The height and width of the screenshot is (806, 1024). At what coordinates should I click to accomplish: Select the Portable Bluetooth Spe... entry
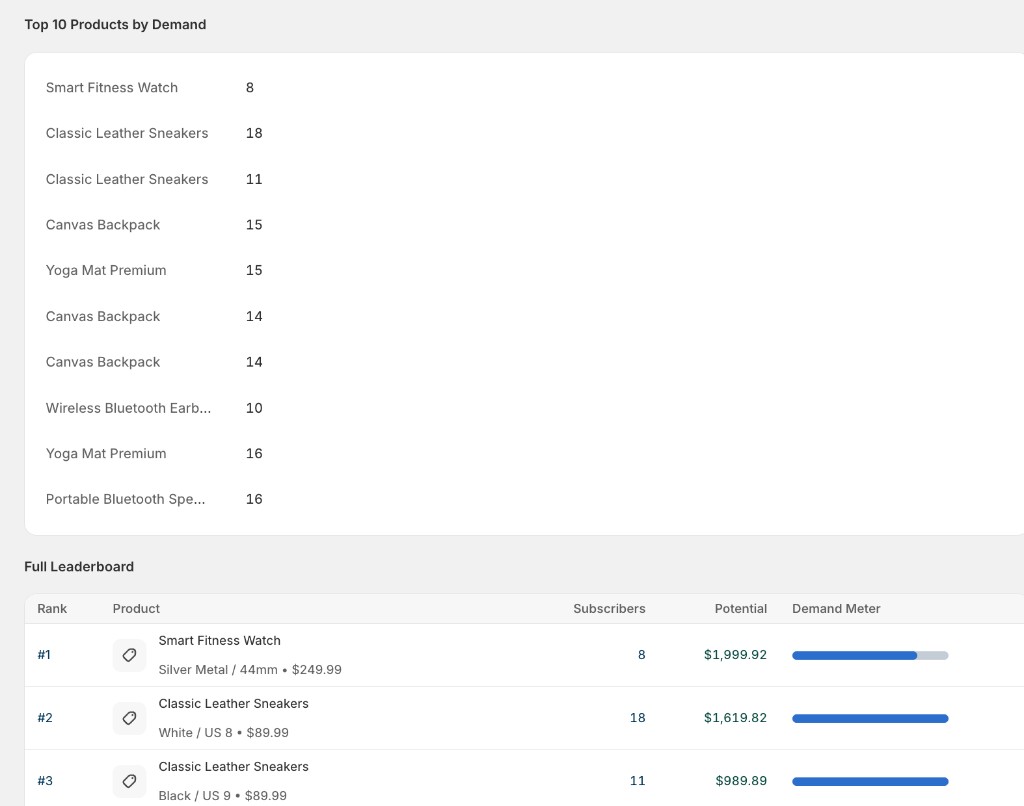point(125,499)
